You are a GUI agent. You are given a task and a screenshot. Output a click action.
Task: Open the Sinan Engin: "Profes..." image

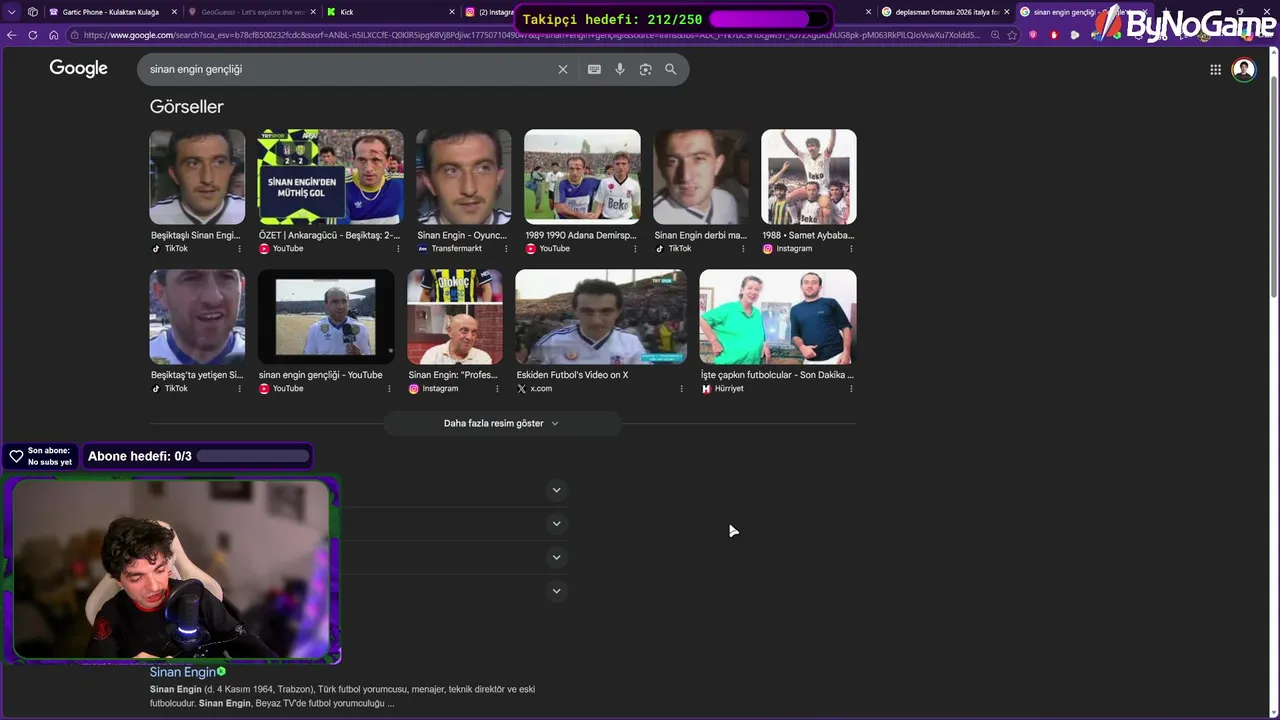(455, 317)
